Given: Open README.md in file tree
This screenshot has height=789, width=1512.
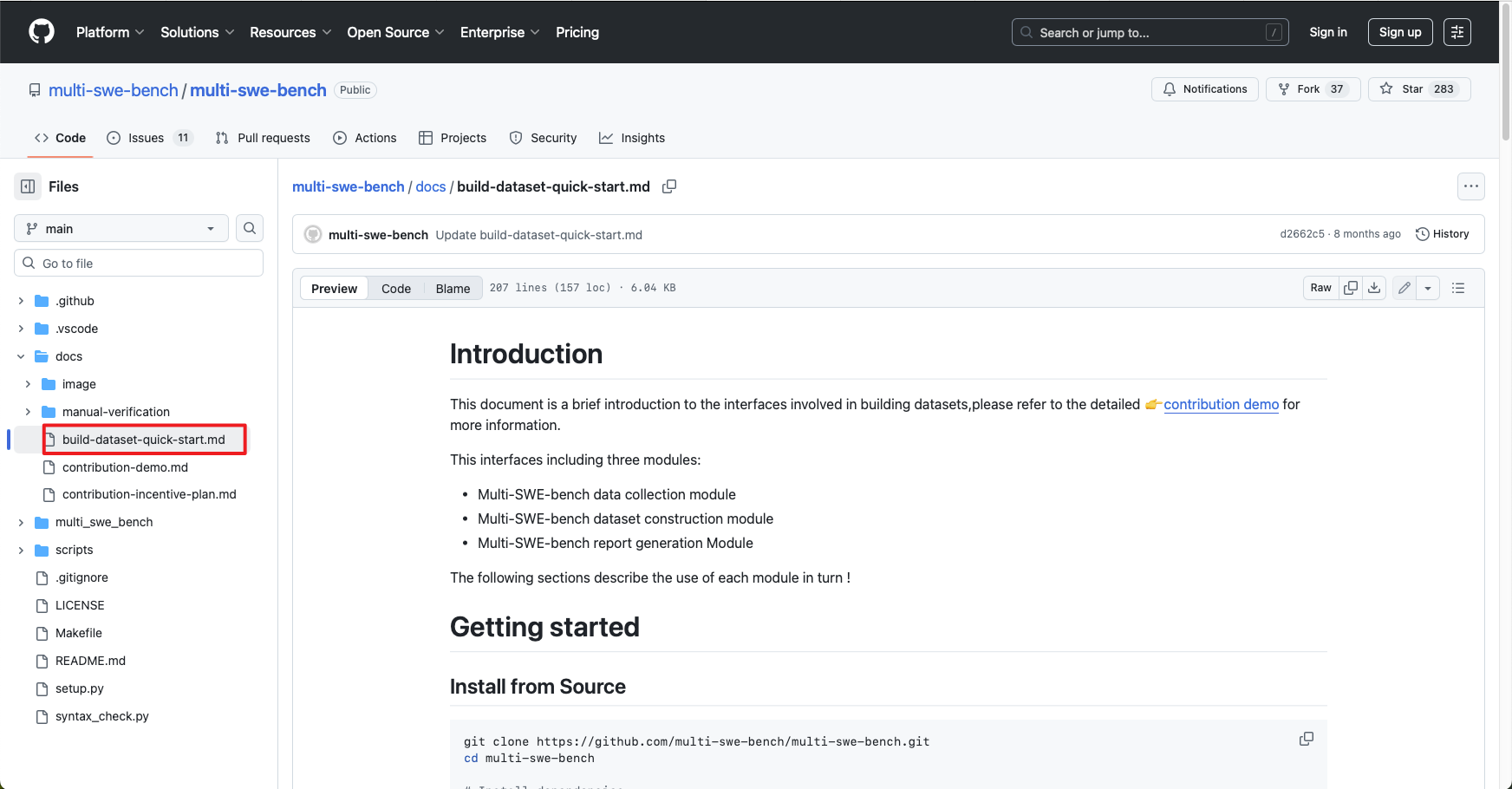Looking at the screenshot, I should coord(90,661).
